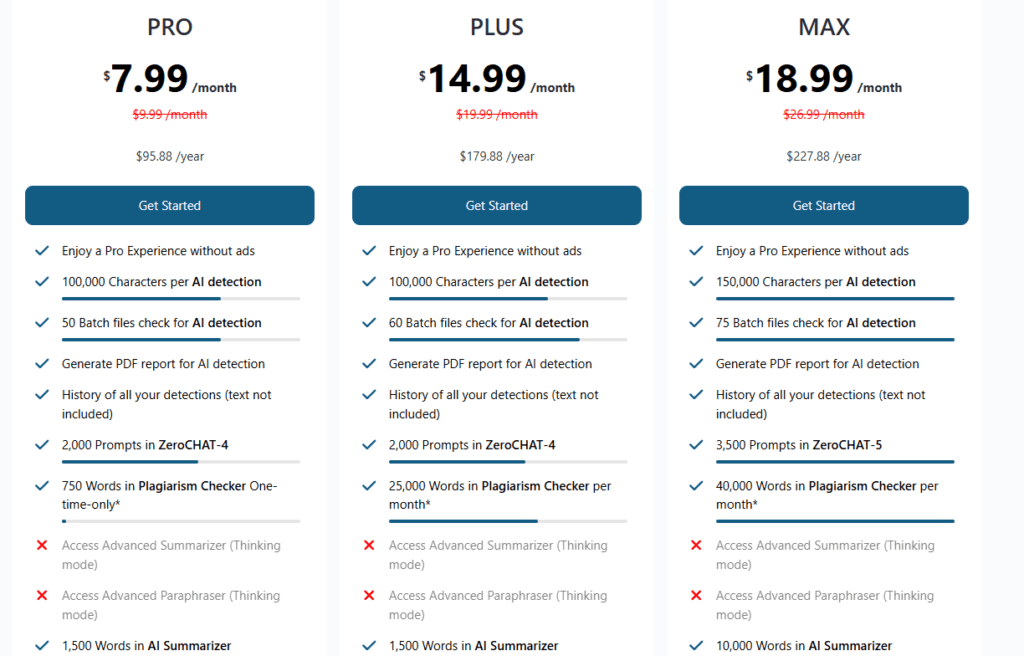Click the red X on Plus's Advanced Paraphraser row
This screenshot has width=1024, height=656.
[368, 595]
